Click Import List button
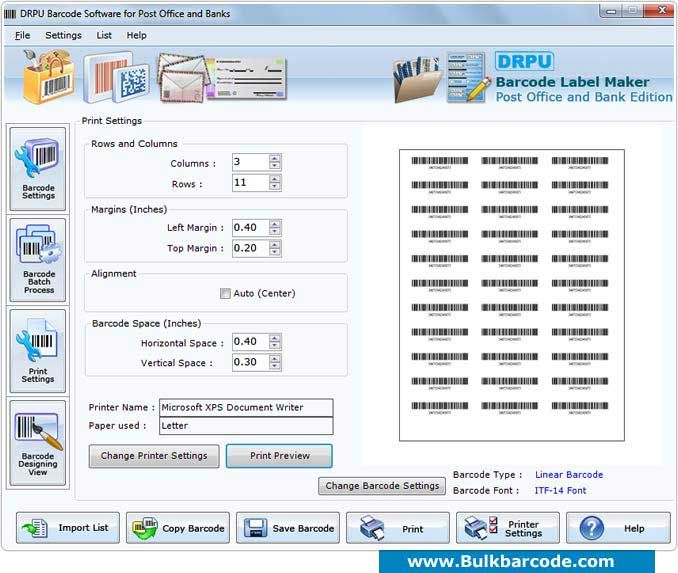The width and height of the screenshot is (678, 573). 68,528
